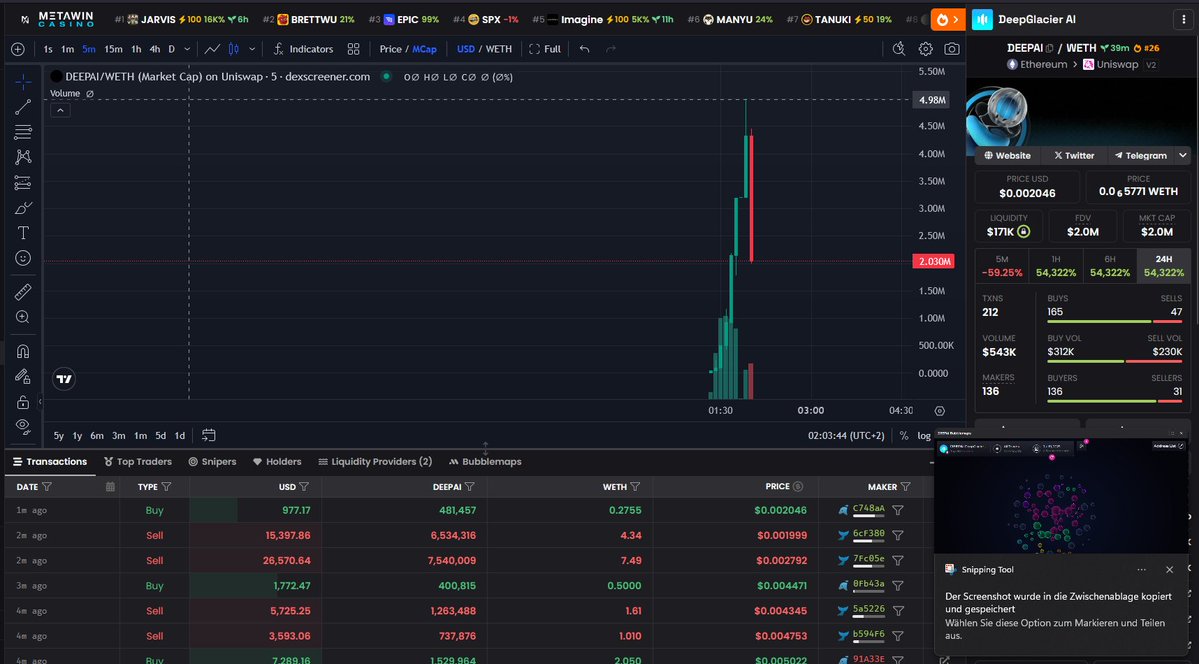Viewport: 1199px width, 664px height.
Task: Open the Bubblemaps tab
Action: pos(485,461)
